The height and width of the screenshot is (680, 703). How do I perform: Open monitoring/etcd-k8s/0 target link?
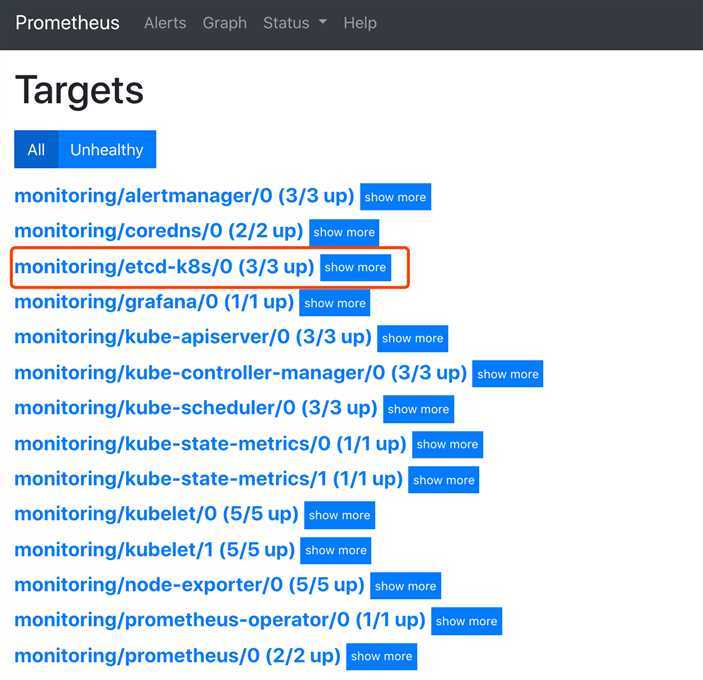point(164,267)
